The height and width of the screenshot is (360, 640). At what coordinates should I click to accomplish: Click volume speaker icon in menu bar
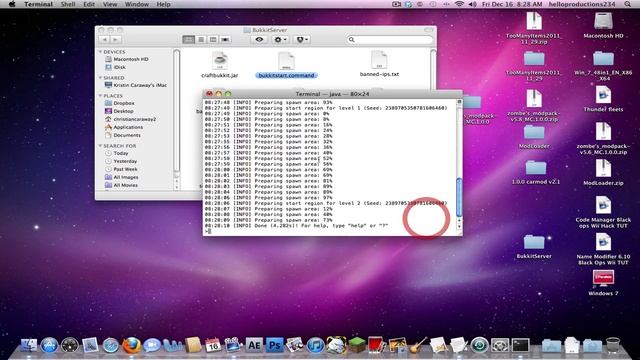(x=472, y=4)
